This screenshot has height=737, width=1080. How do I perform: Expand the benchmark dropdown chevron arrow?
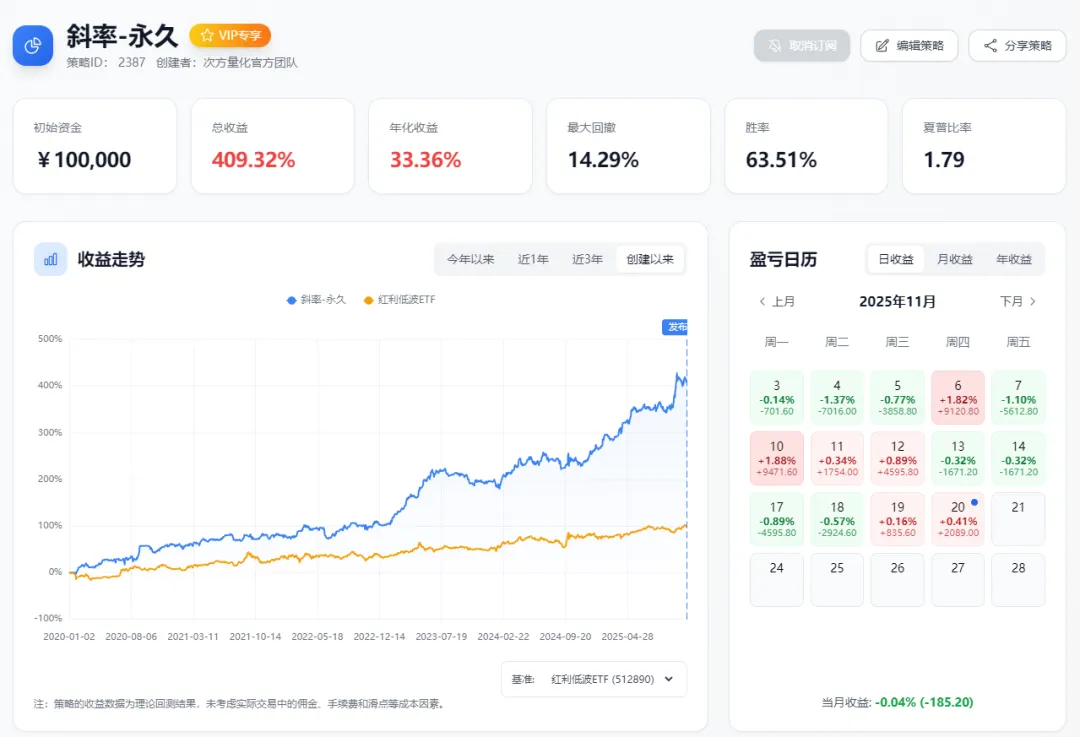click(668, 679)
